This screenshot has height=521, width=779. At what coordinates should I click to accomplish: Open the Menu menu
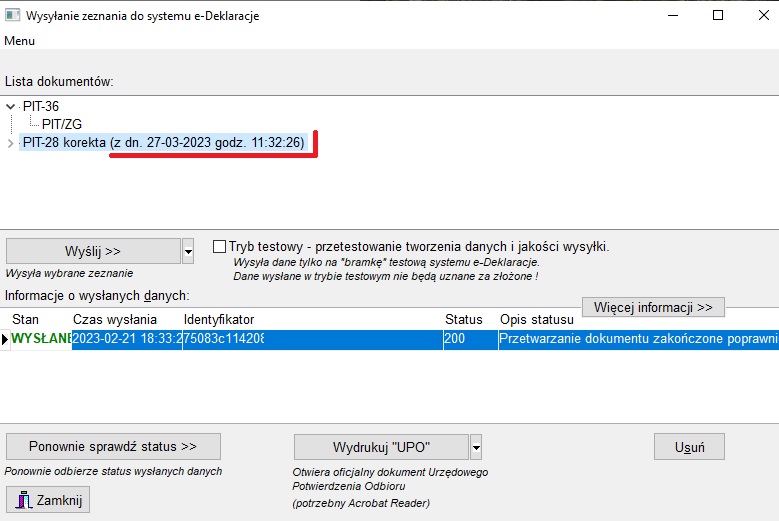pyautogui.click(x=20, y=41)
